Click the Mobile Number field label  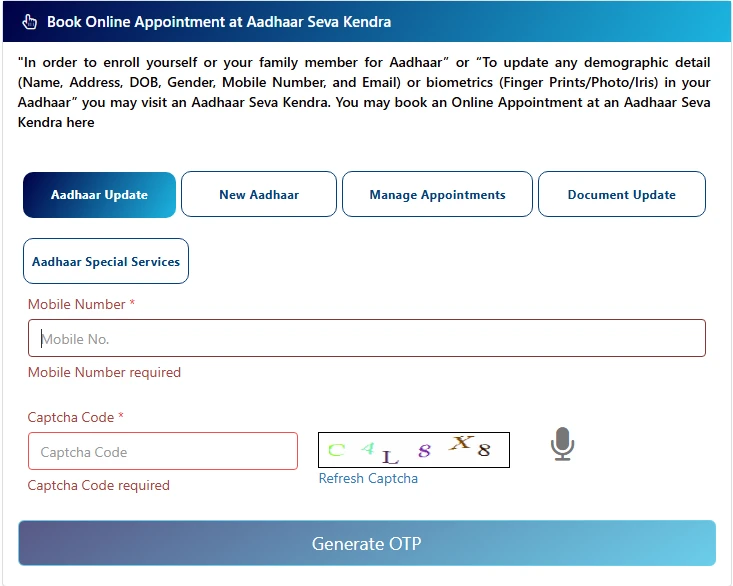77,304
